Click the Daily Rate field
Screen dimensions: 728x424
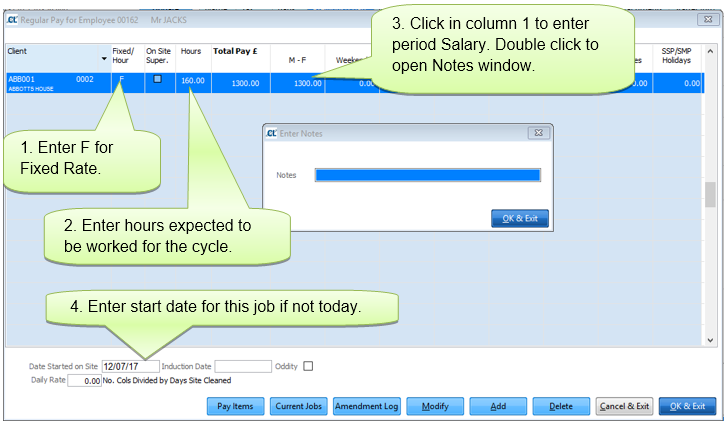pos(84,381)
